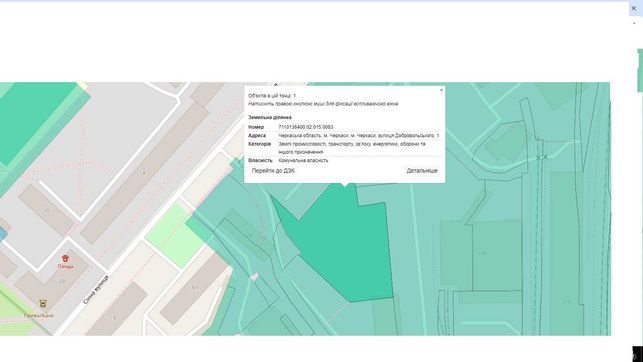Open the Перейти до ДЗК link
643x362 pixels.
click(273, 171)
